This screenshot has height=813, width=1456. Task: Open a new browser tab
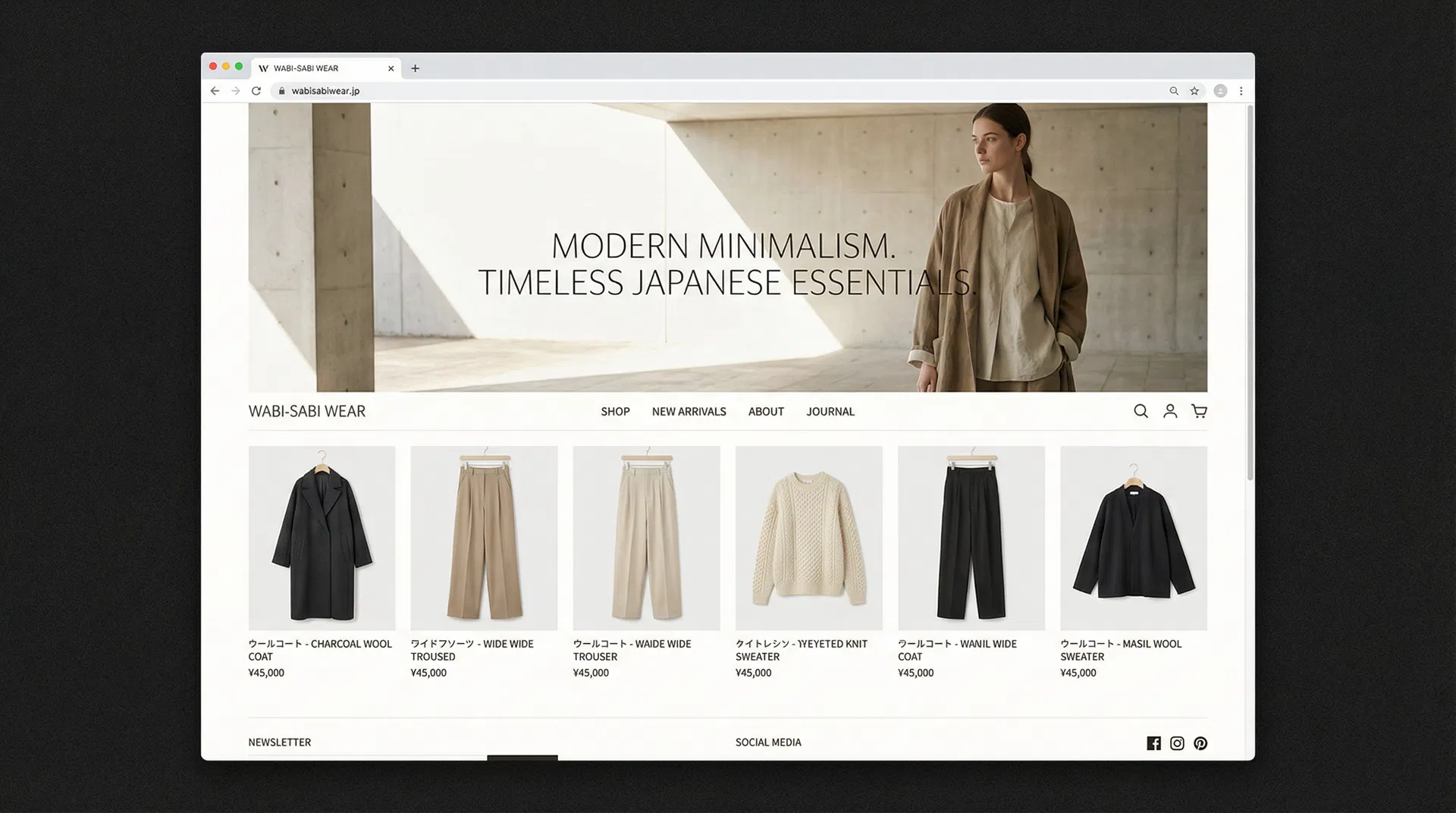coord(415,67)
